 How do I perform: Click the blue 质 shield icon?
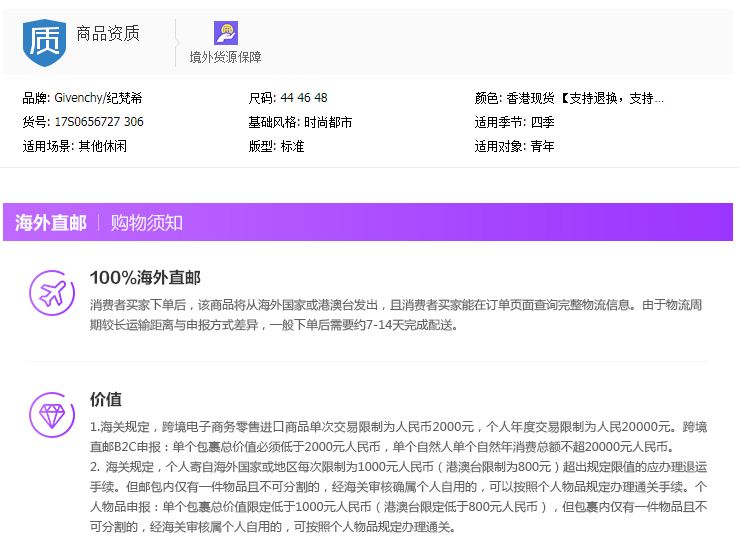pyautogui.click(x=44, y=42)
